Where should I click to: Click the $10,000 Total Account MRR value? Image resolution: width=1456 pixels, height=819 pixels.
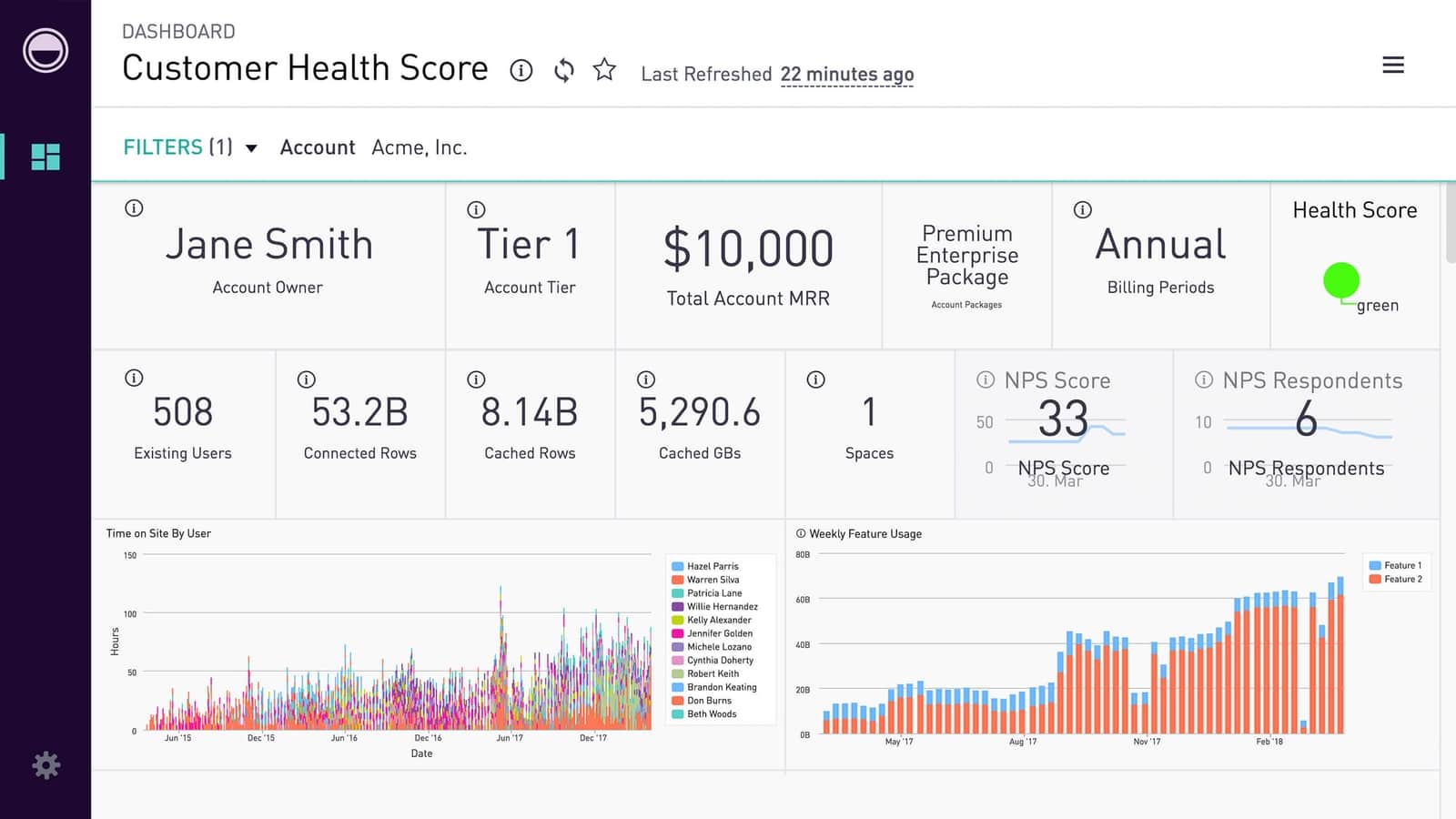748,249
